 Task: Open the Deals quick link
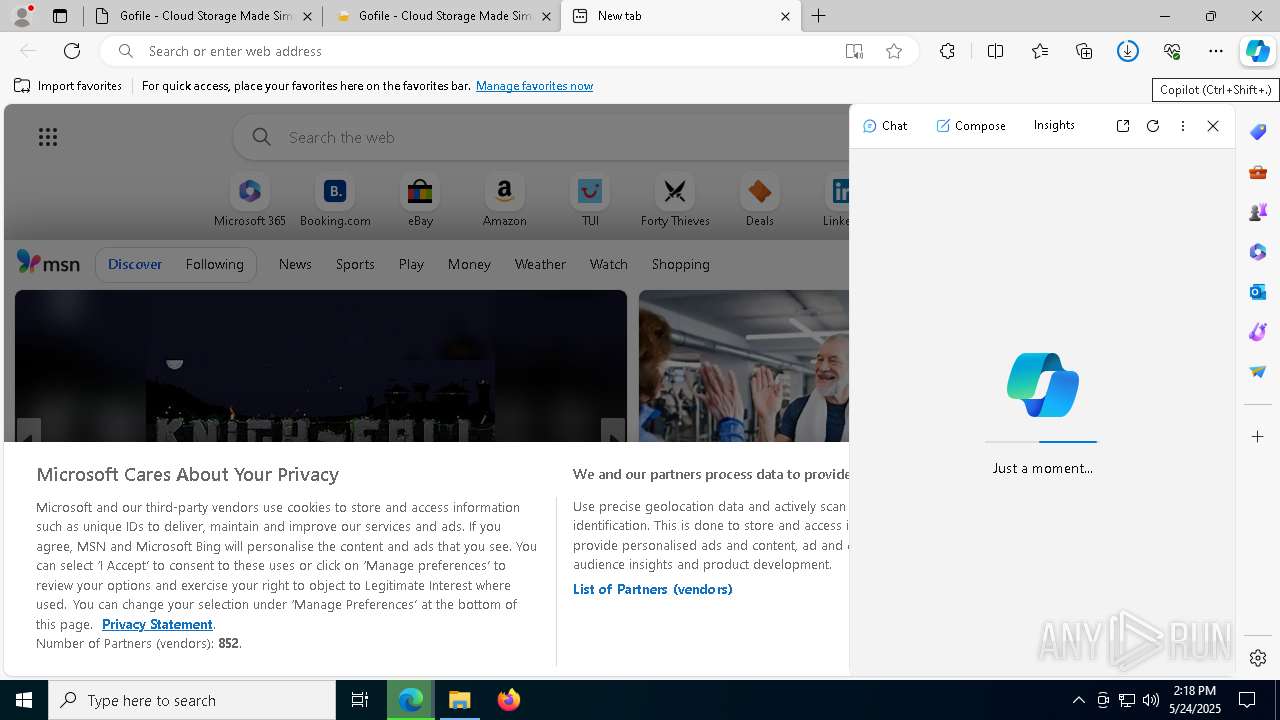click(760, 201)
